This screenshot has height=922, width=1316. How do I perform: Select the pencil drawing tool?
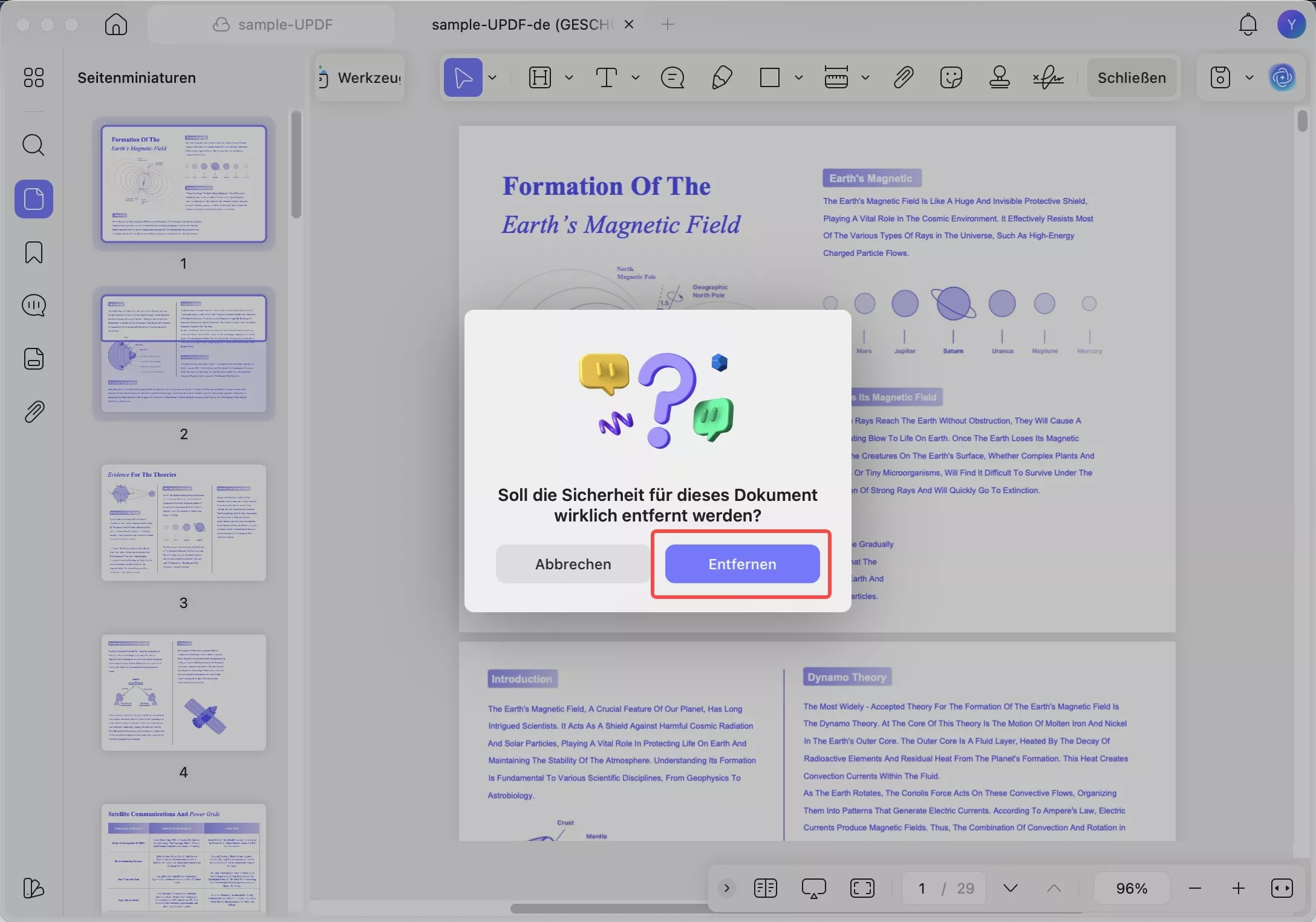(722, 77)
